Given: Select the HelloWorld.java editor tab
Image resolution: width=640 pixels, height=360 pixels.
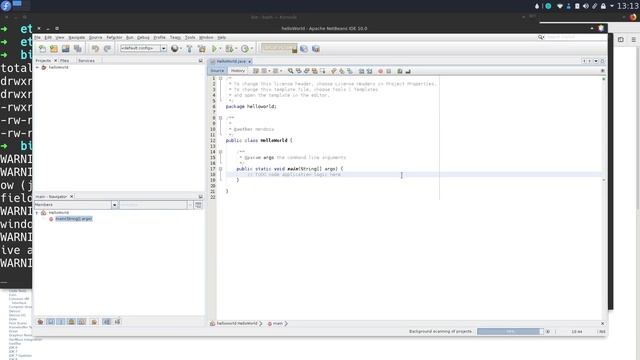Looking at the screenshot, I should [231, 61].
